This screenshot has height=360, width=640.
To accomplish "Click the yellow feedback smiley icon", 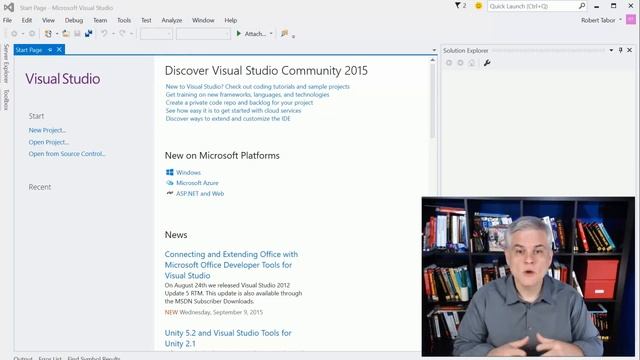I will (x=478, y=6).
